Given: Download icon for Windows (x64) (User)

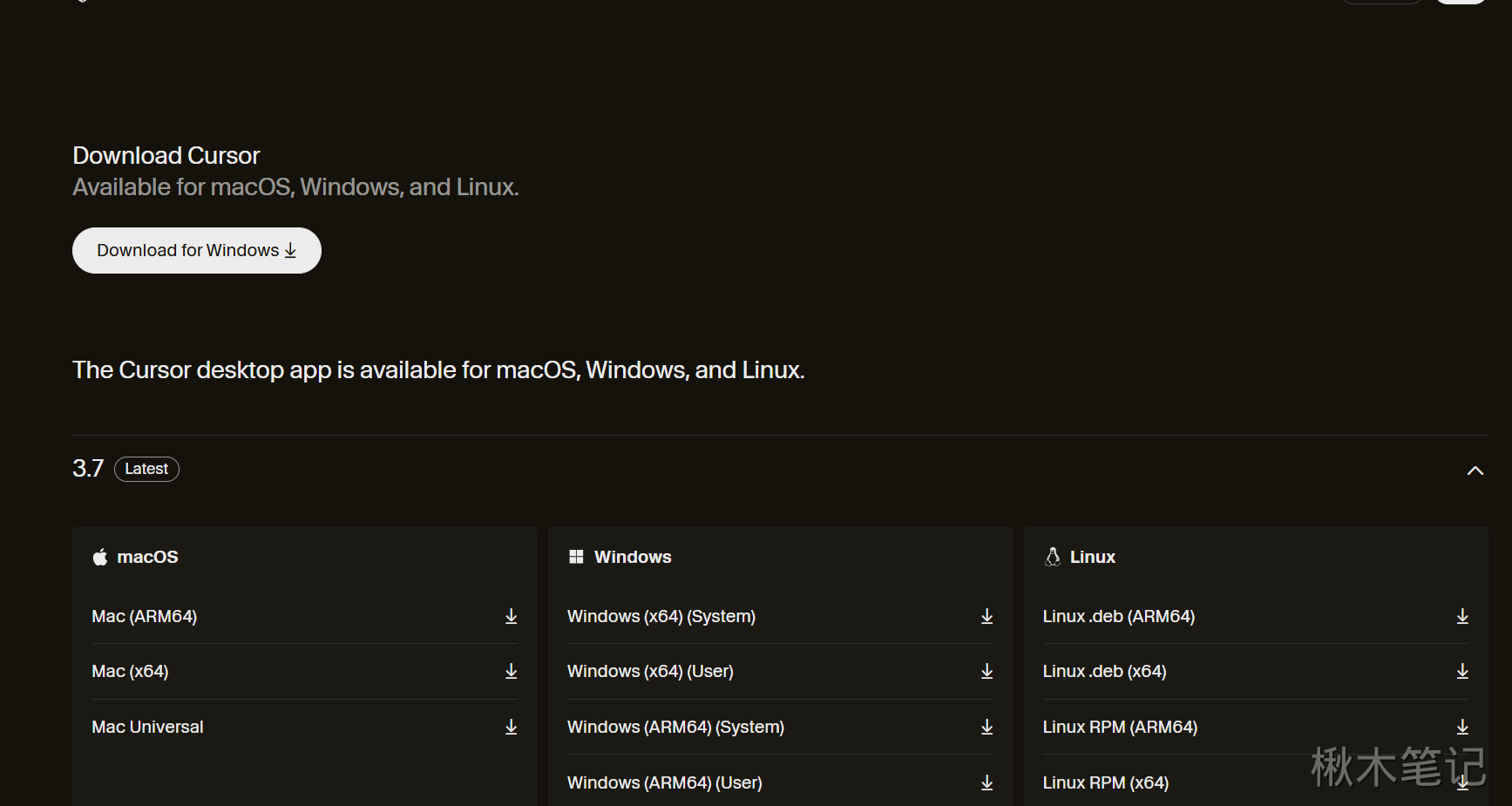Looking at the screenshot, I should [x=987, y=672].
